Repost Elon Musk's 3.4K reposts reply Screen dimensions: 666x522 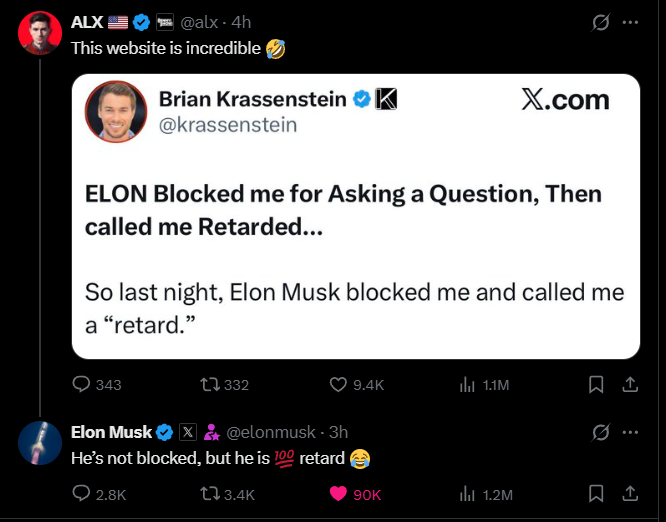(x=207, y=494)
